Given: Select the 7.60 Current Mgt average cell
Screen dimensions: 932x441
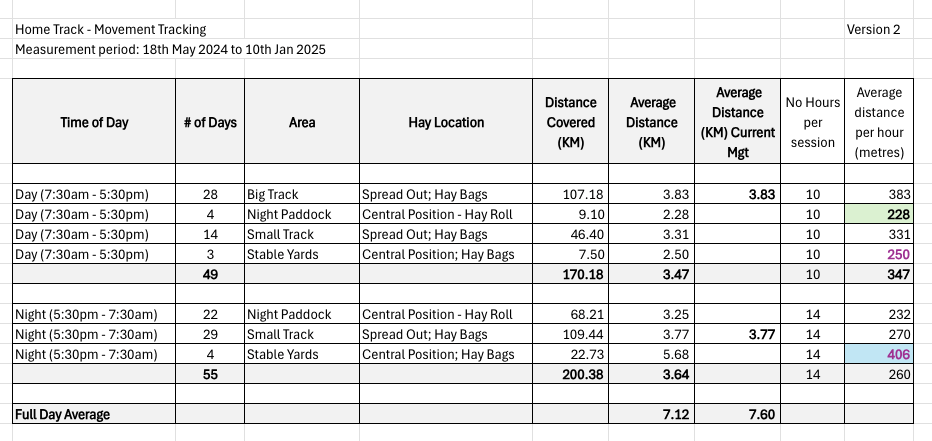Looking at the screenshot, I should (738, 414).
